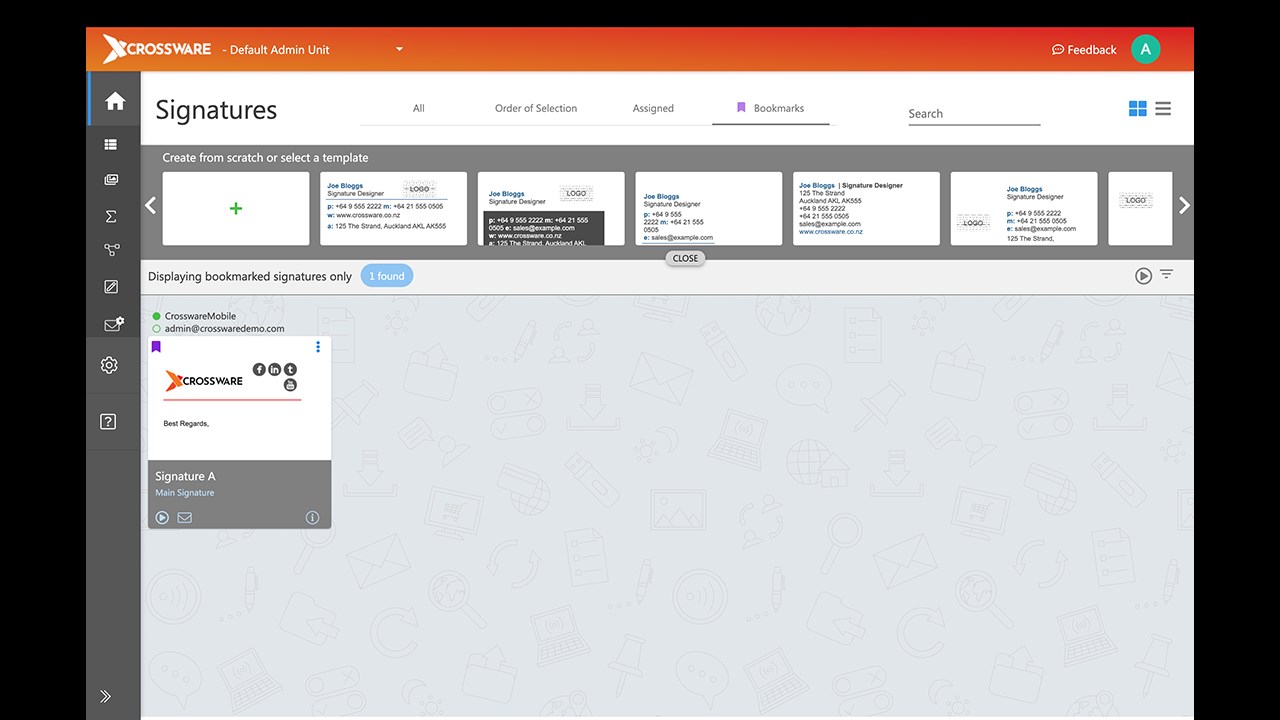Image resolution: width=1280 pixels, height=720 pixels.
Task: Show previous templates with left arrow
Action: coord(151,205)
